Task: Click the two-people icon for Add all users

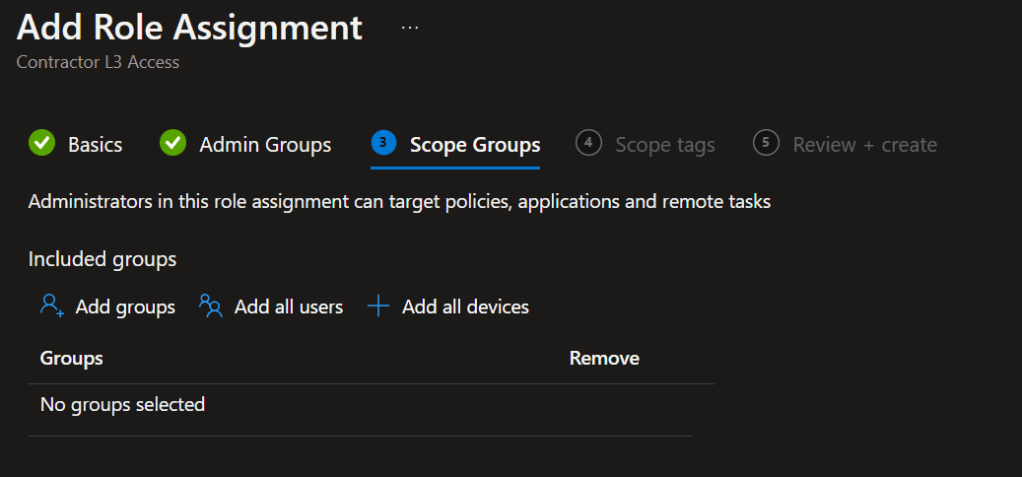Action: point(211,306)
